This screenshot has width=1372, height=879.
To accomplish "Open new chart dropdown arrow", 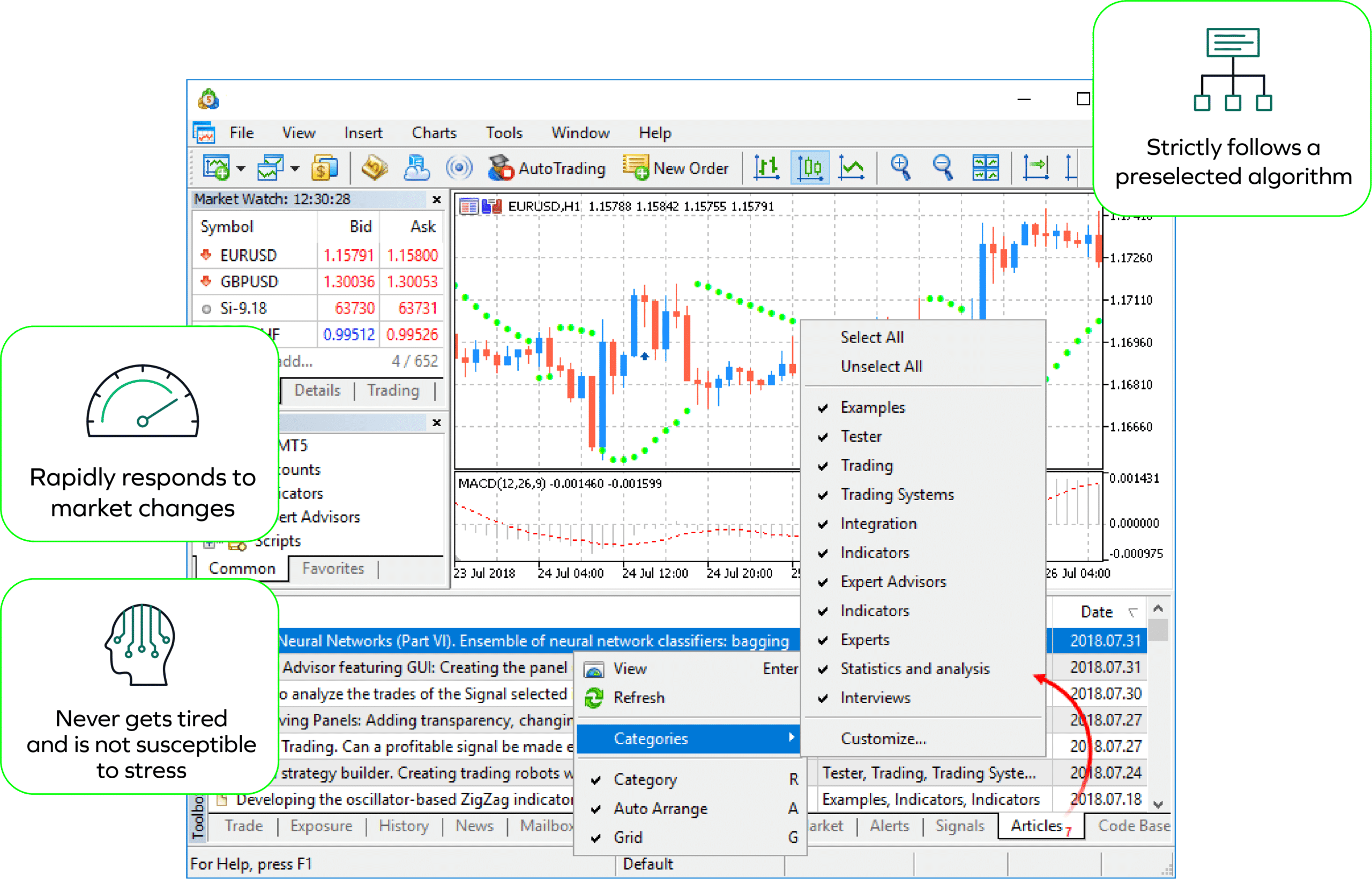I will (x=241, y=168).
